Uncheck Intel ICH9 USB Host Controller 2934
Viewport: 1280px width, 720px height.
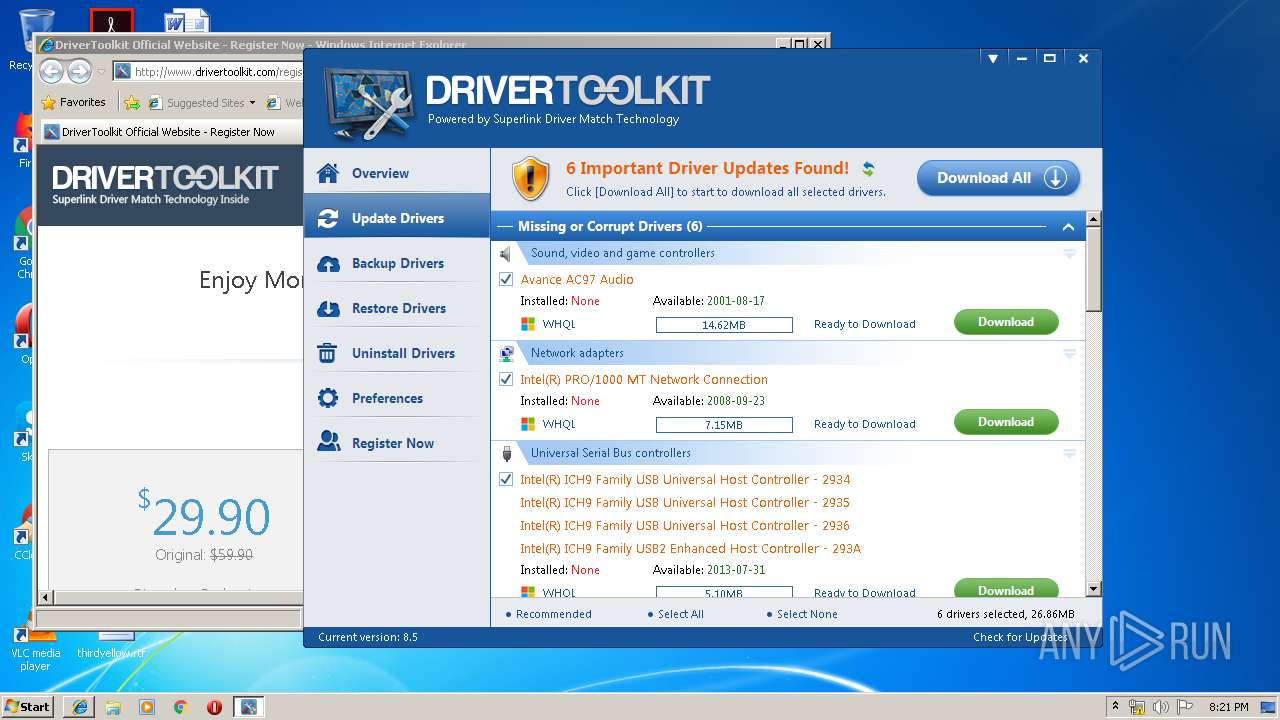point(506,479)
